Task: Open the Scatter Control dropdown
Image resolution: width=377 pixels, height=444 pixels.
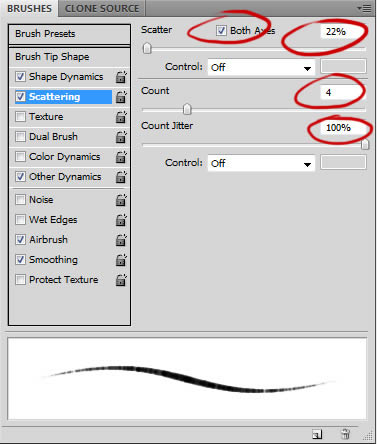Action: (x=261, y=67)
